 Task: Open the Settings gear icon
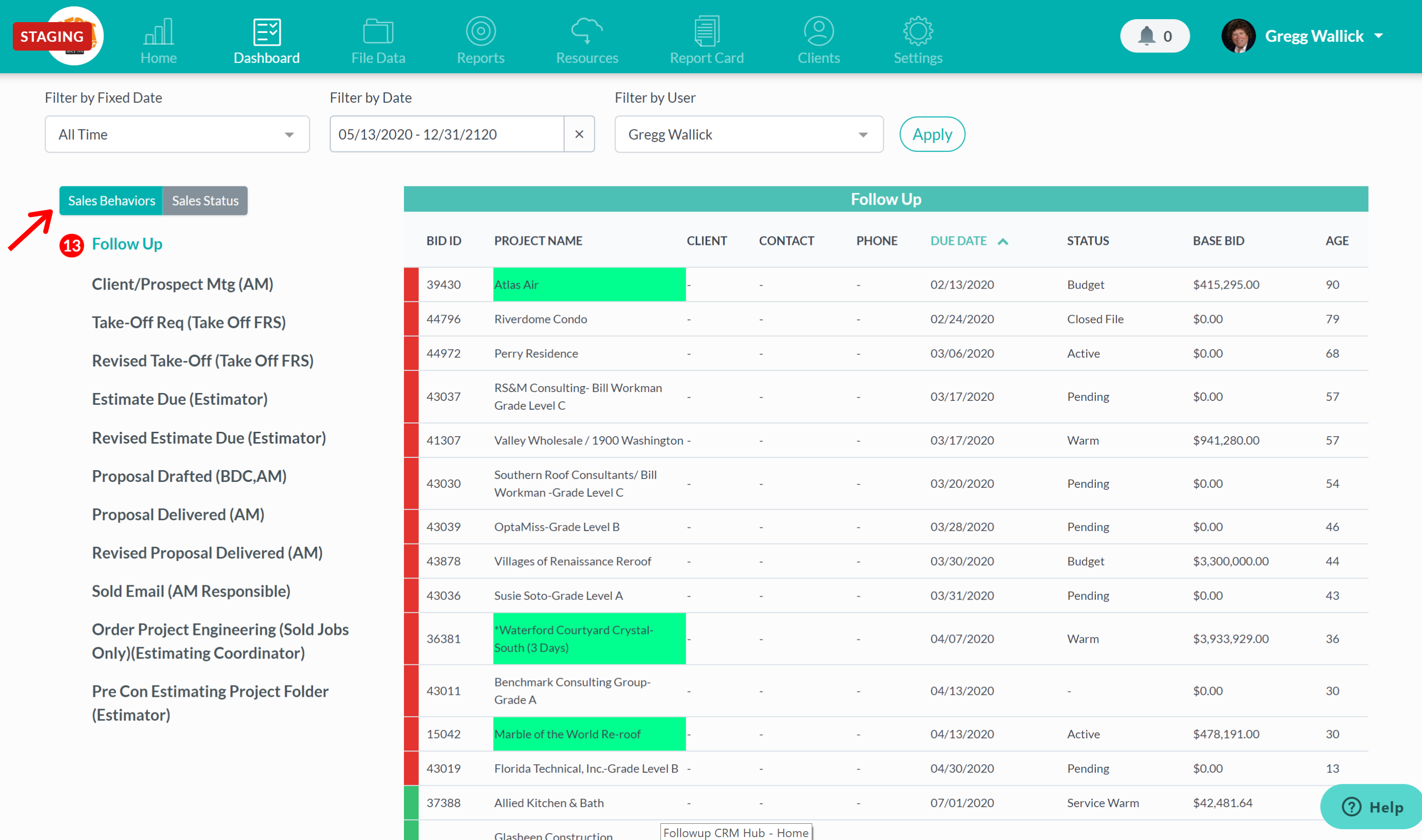click(917, 30)
